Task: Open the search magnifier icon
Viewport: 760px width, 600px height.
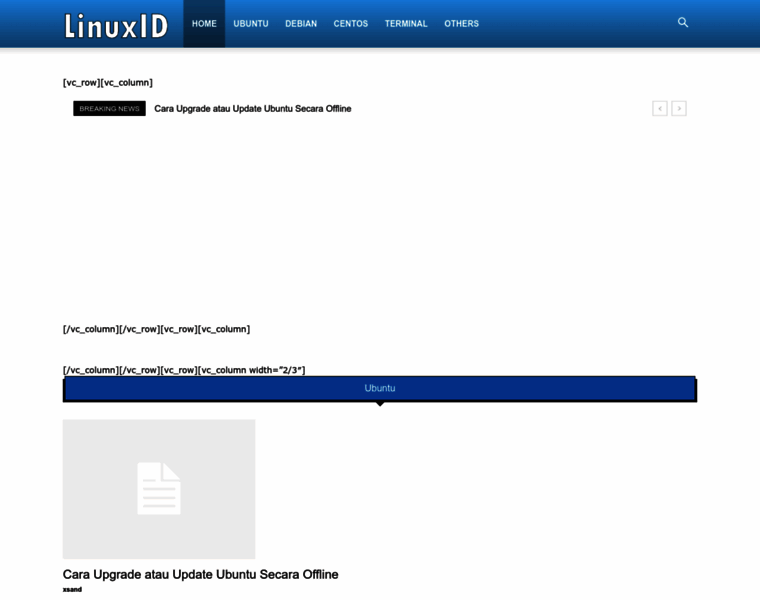Action: [682, 22]
